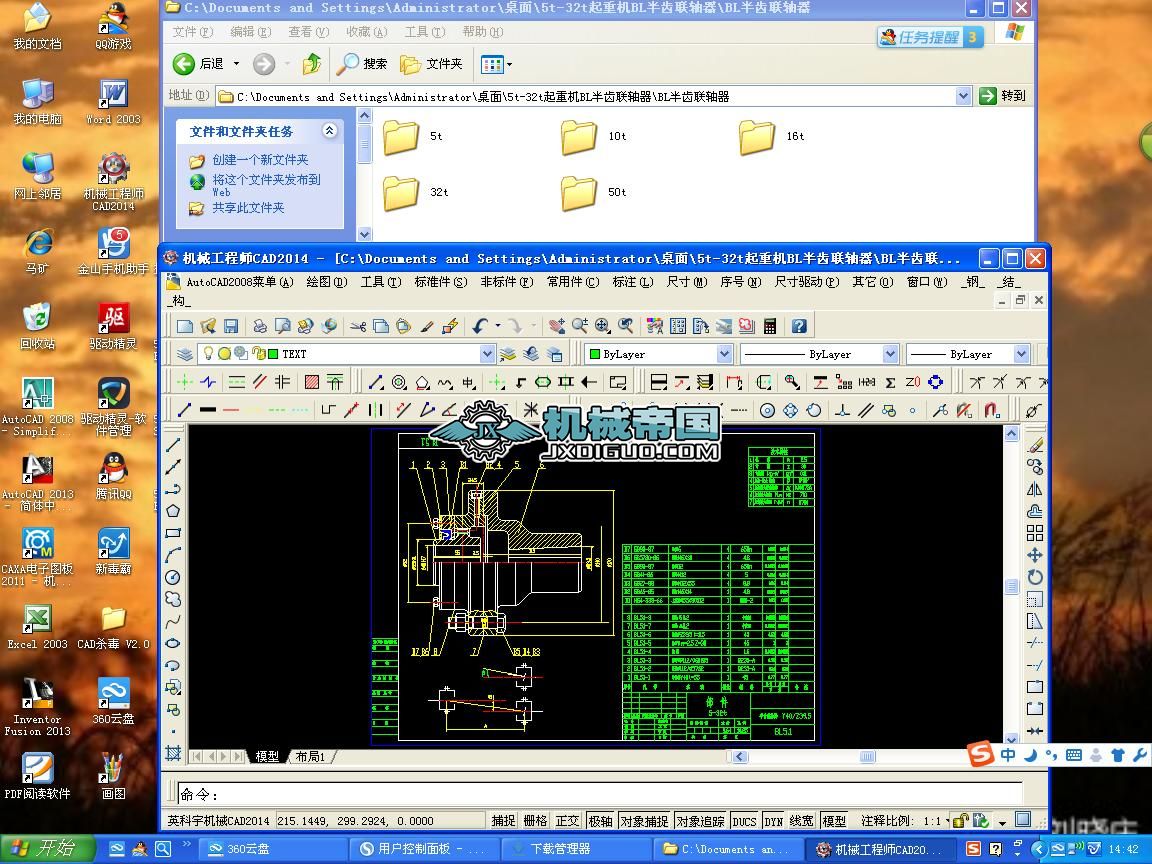This screenshot has height=864, width=1152.
Task: Open the 标准件(S) menu
Action: click(441, 282)
